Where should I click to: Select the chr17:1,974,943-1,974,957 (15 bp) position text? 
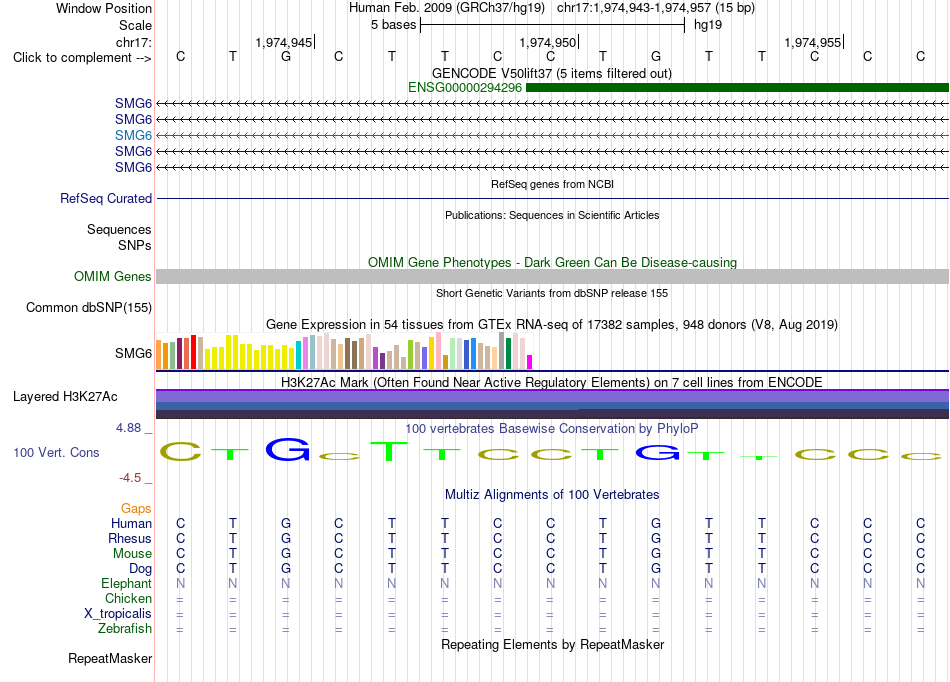tap(656, 8)
